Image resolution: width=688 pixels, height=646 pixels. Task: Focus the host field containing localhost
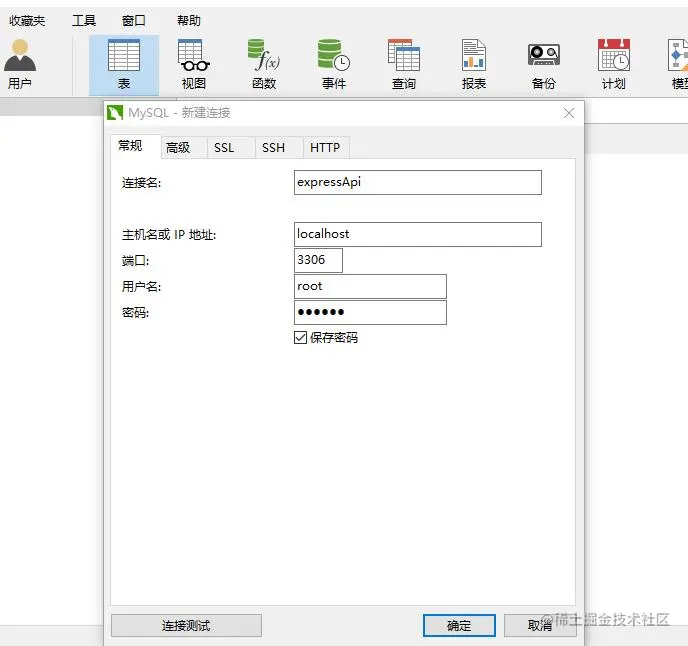click(x=418, y=234)
